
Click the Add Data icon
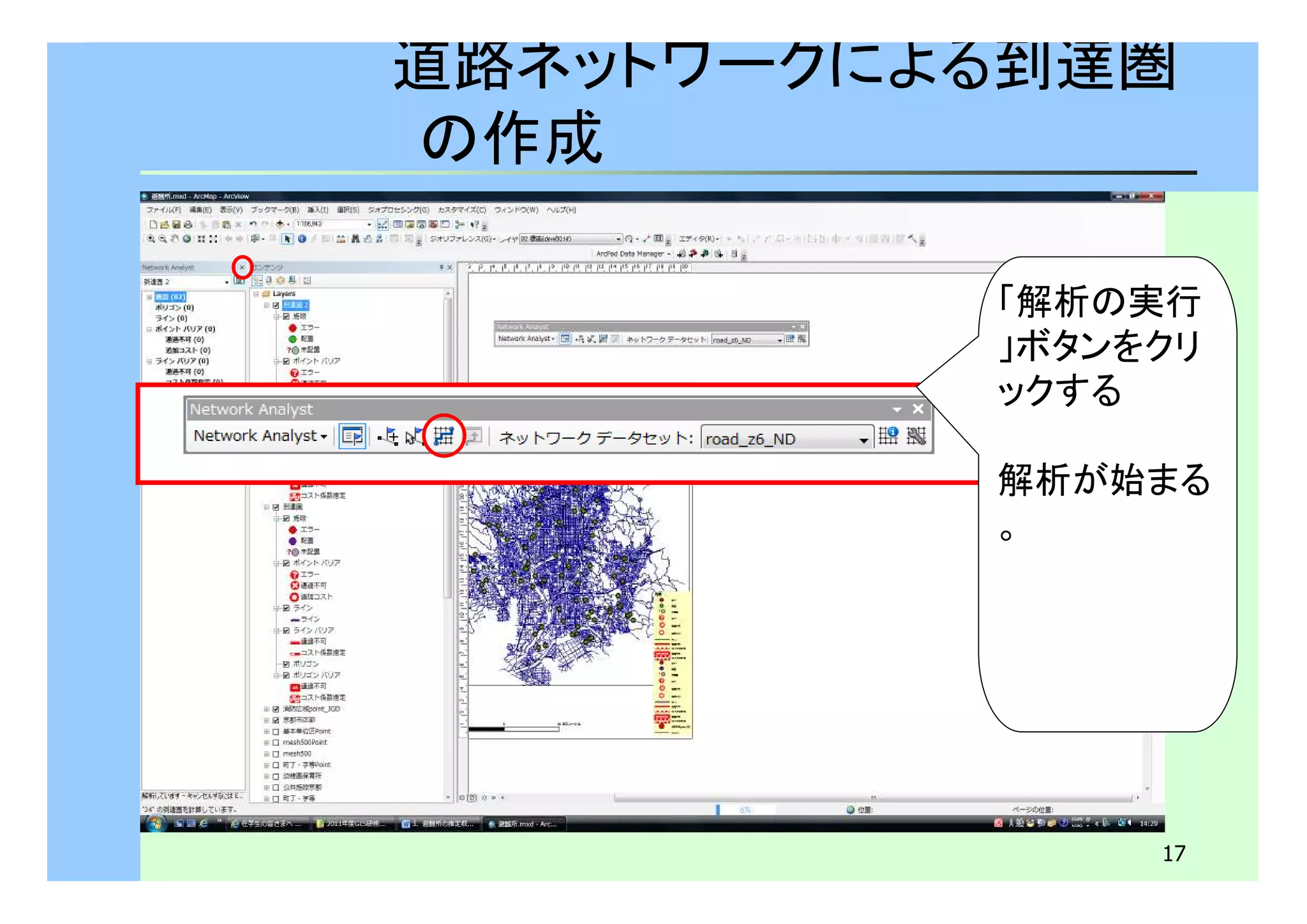280,225
